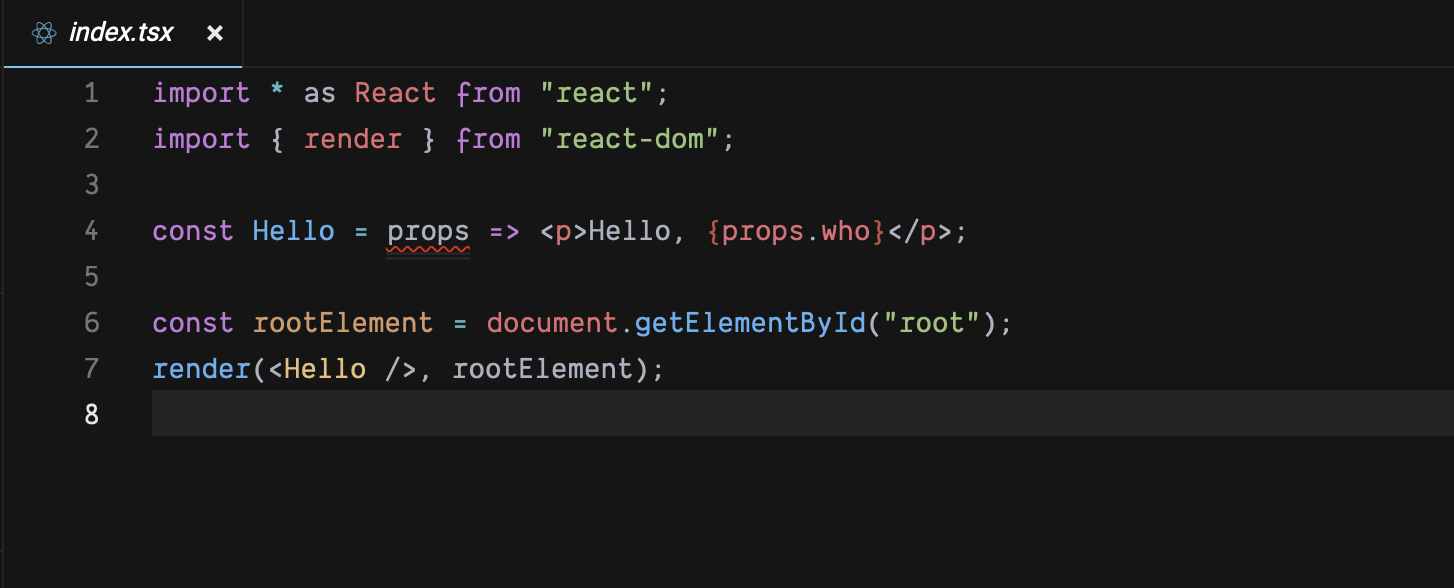Viewport: 1454px width, 588px height.
Task: Close the index.tsx tab
Action: (215, 32)
